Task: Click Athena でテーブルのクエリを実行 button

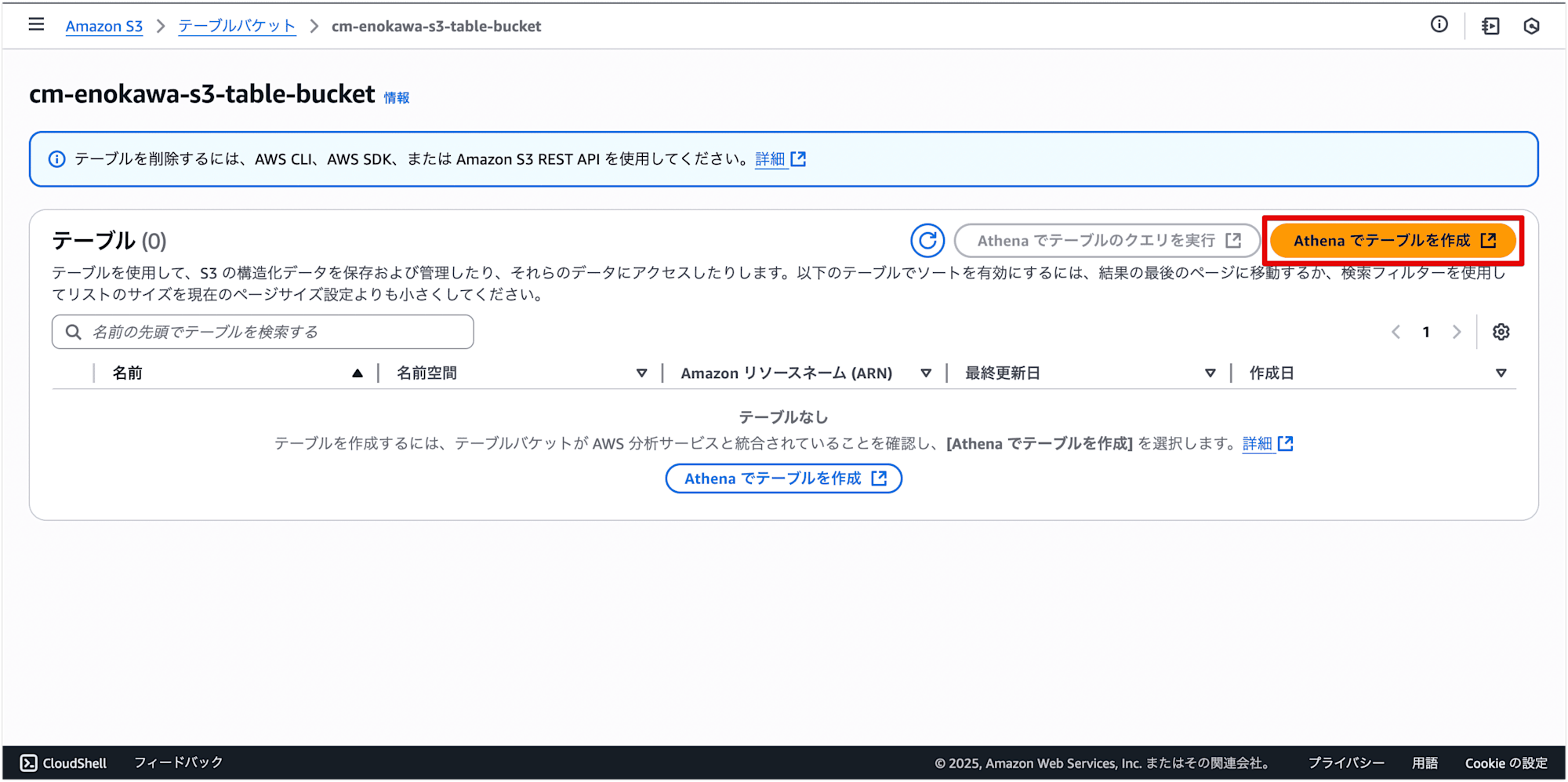Action: (x=1107, y=241)
